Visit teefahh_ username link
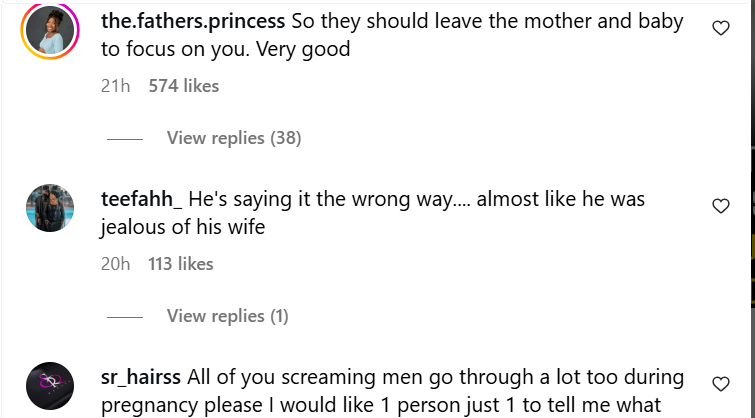Image resolution: width=755 pixels, height=418 pixels. pyautogui.click(x=141, y=199)
